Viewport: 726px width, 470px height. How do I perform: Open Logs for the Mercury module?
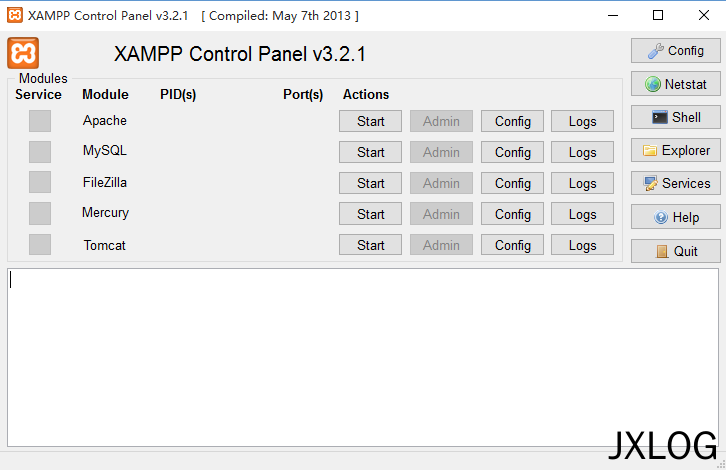582,214
